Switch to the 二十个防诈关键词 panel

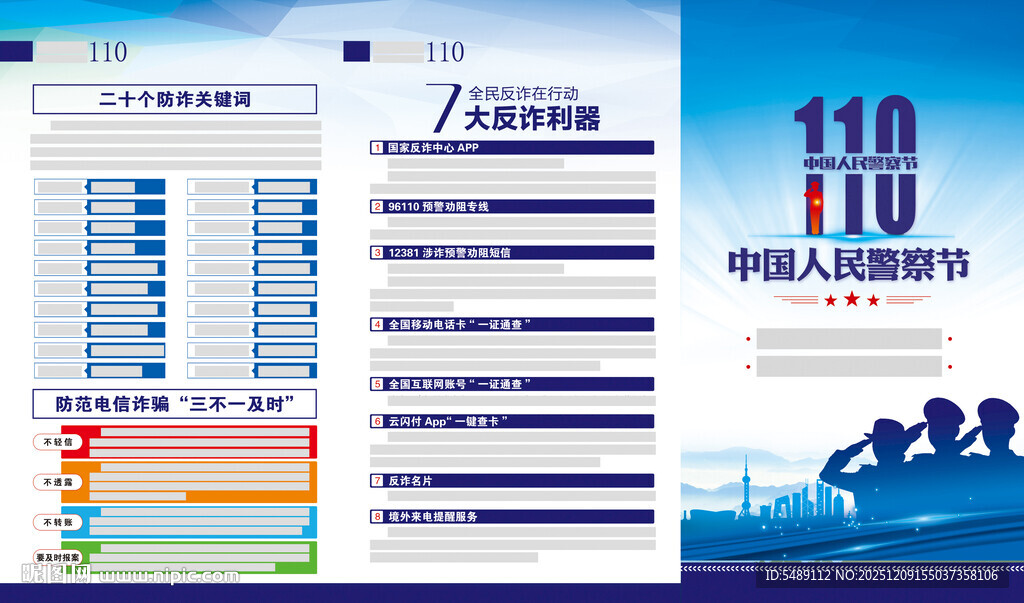pos(175,99)
